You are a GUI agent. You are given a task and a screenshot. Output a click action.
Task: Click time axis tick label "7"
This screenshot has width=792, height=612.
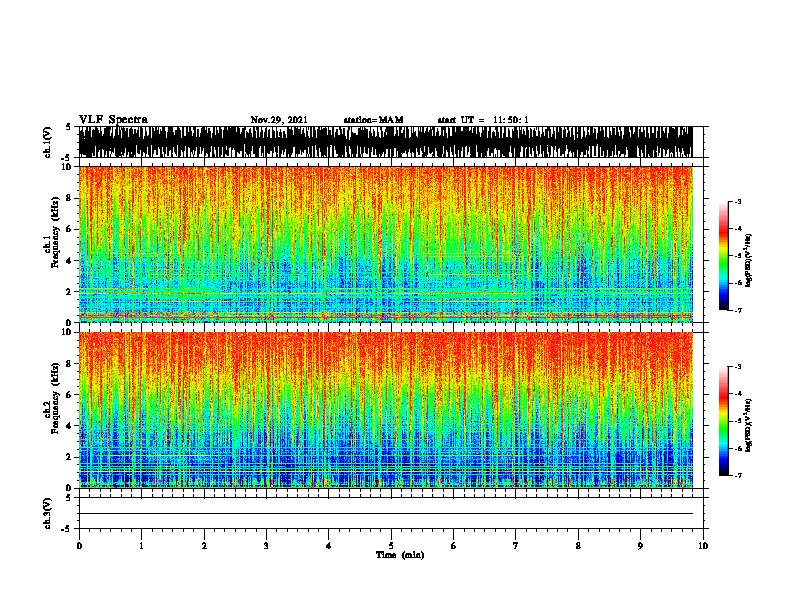516,546
